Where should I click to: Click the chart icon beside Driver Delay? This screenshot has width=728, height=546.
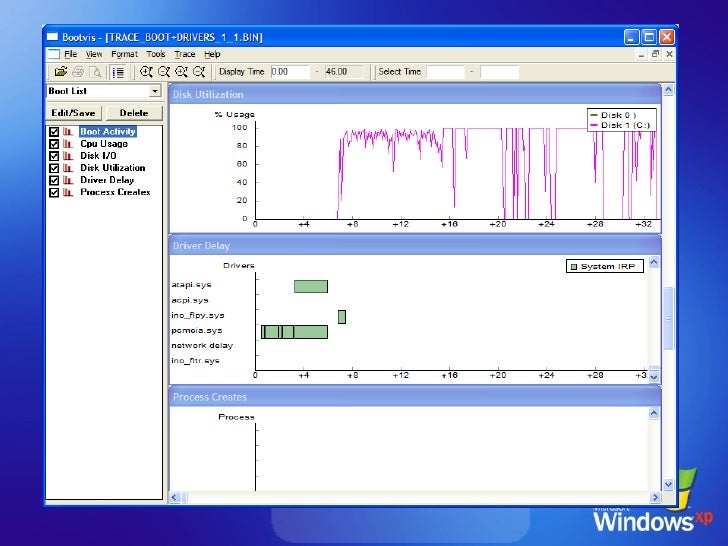click(69, 180)
